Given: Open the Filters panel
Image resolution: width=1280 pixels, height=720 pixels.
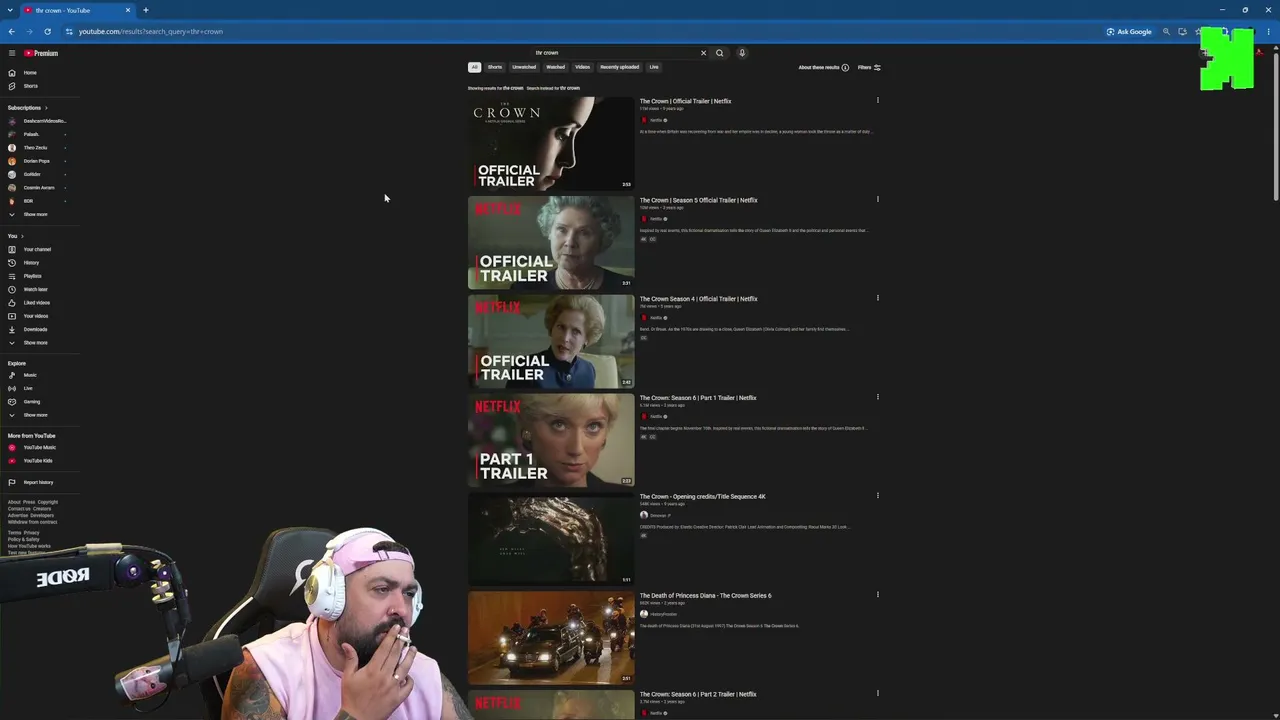Looking at the screenshot, I should click(x=869, y=67).
